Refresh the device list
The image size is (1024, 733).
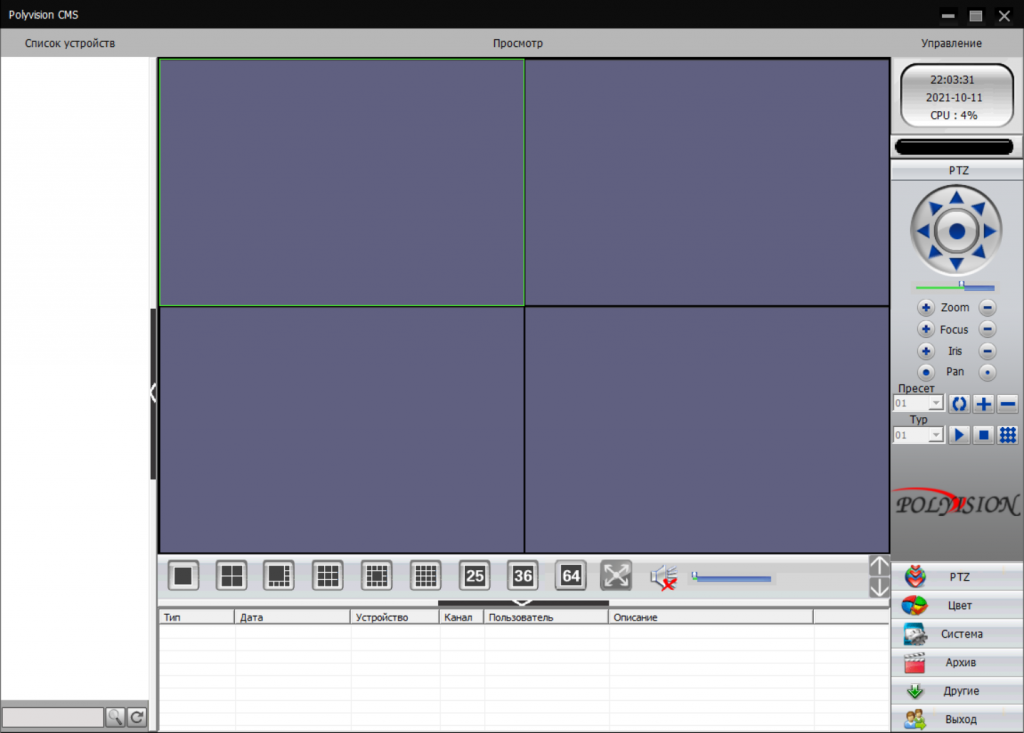tap(137, 717)
